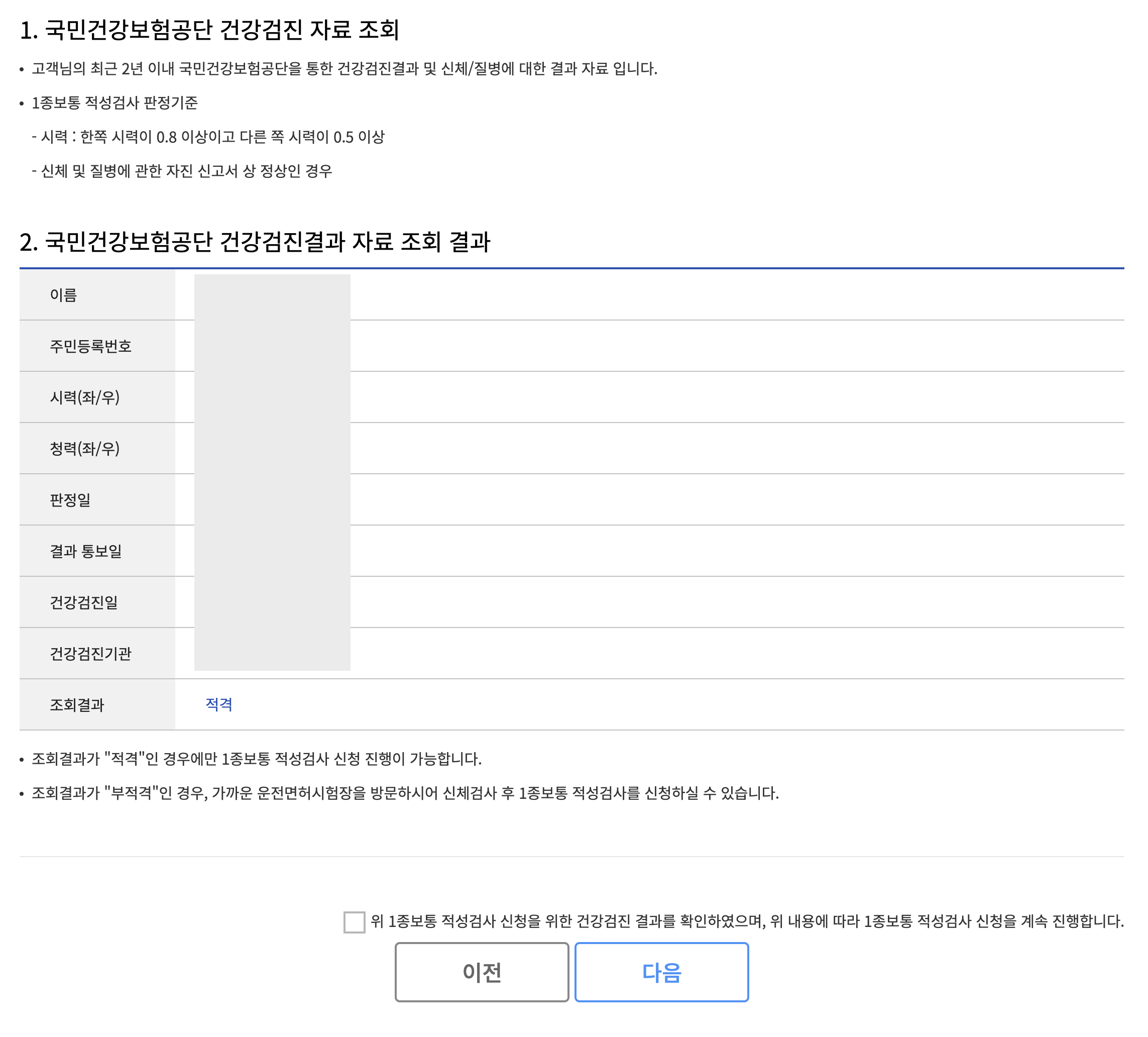This screenshot has height=1037, width=1148.
Task: Click the 건강검진기관 row label
Action: [x=90, y=654]
